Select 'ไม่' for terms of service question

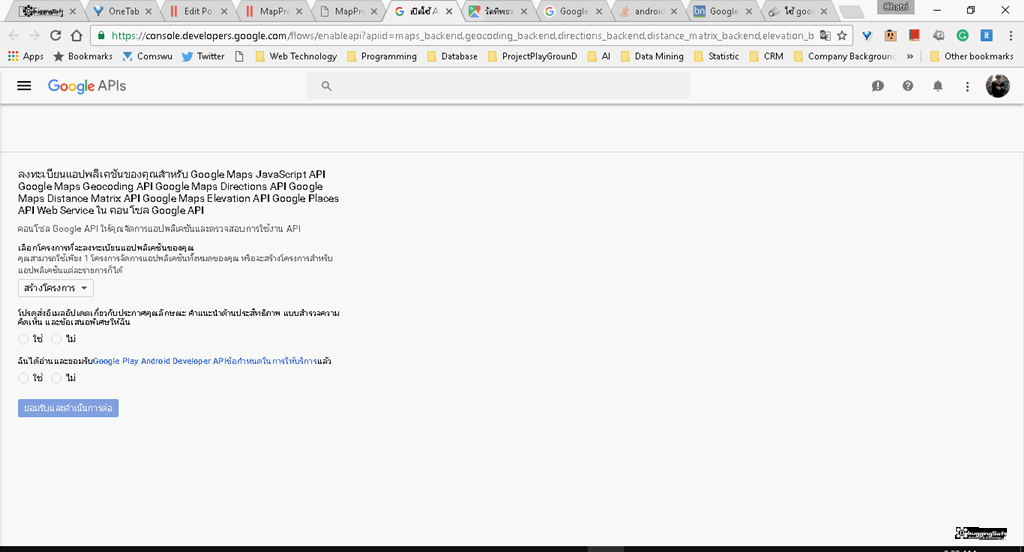57,378
